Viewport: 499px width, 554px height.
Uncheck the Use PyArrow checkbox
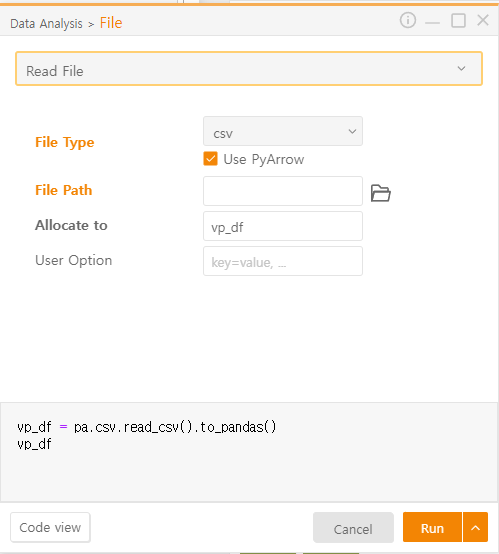tap(211, 159)
